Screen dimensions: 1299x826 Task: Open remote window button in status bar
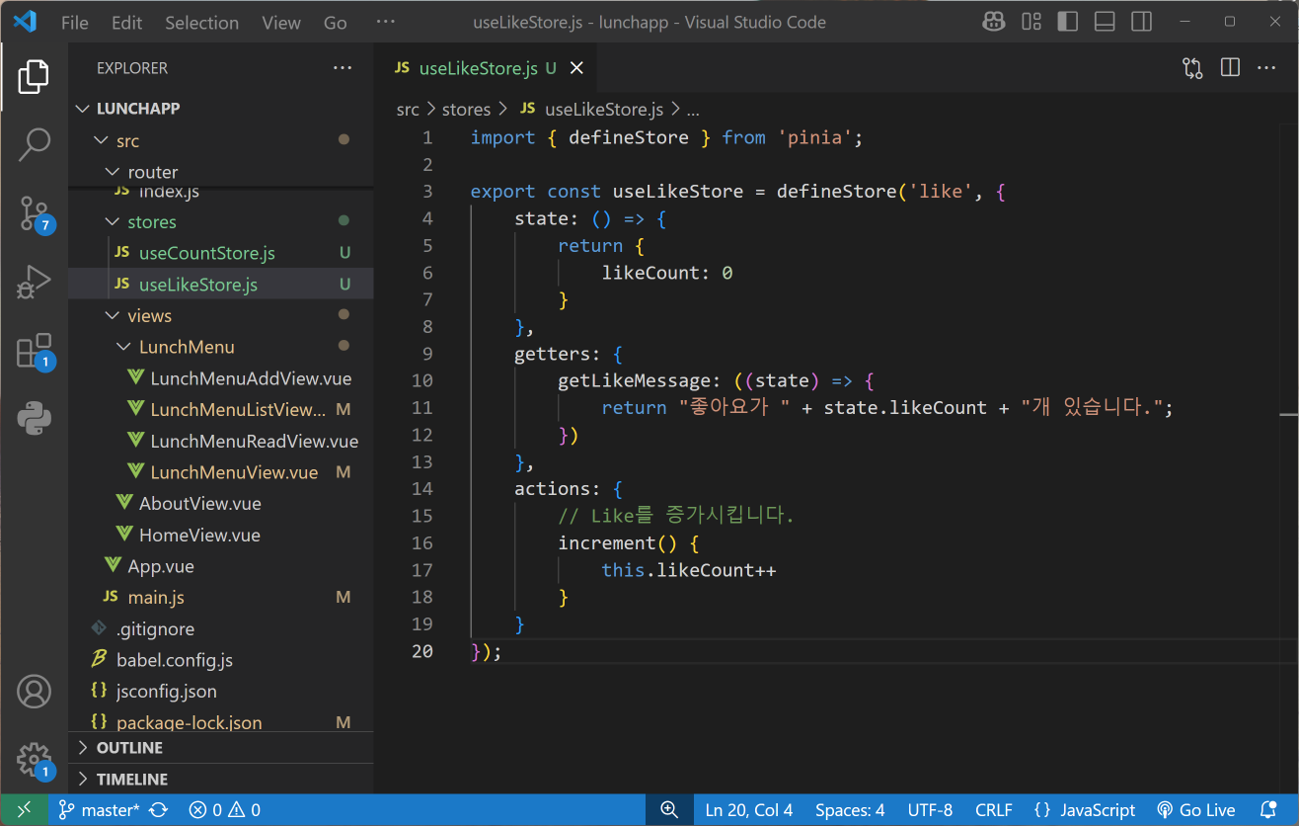[24, 810]
